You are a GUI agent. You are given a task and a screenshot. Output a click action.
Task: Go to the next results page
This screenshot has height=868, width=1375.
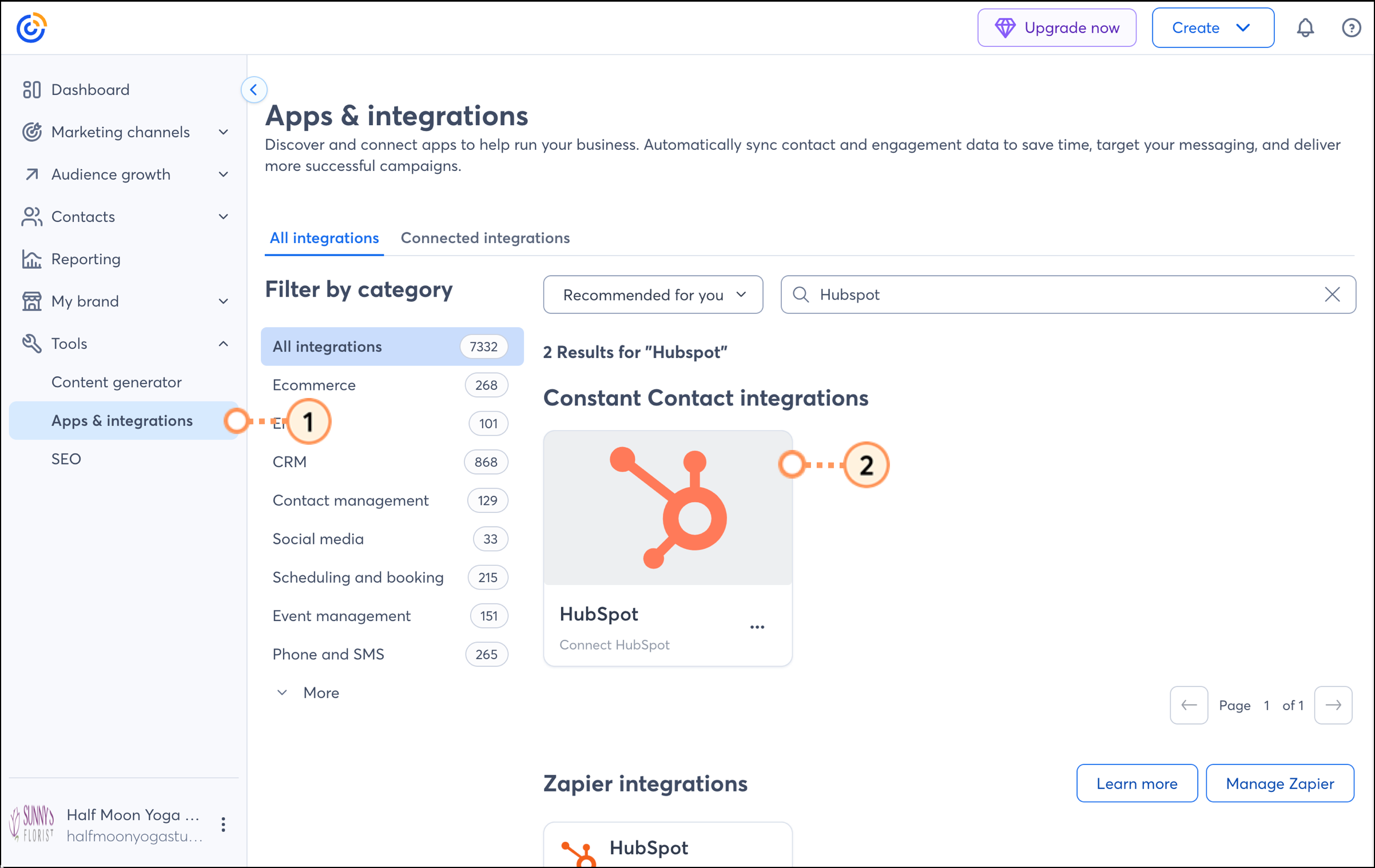pos(1333,705)
